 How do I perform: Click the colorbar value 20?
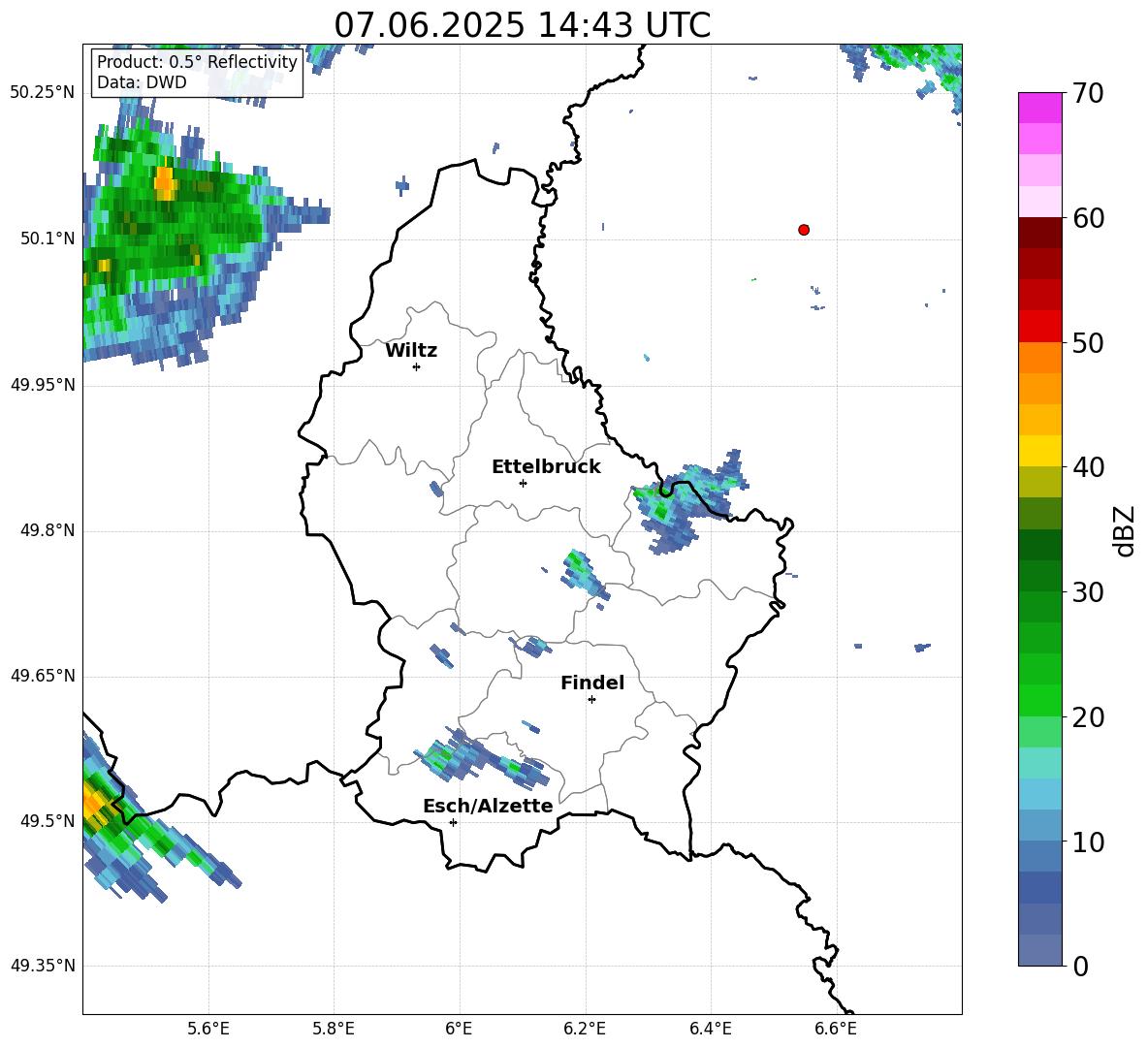[x=1088, y=717]
